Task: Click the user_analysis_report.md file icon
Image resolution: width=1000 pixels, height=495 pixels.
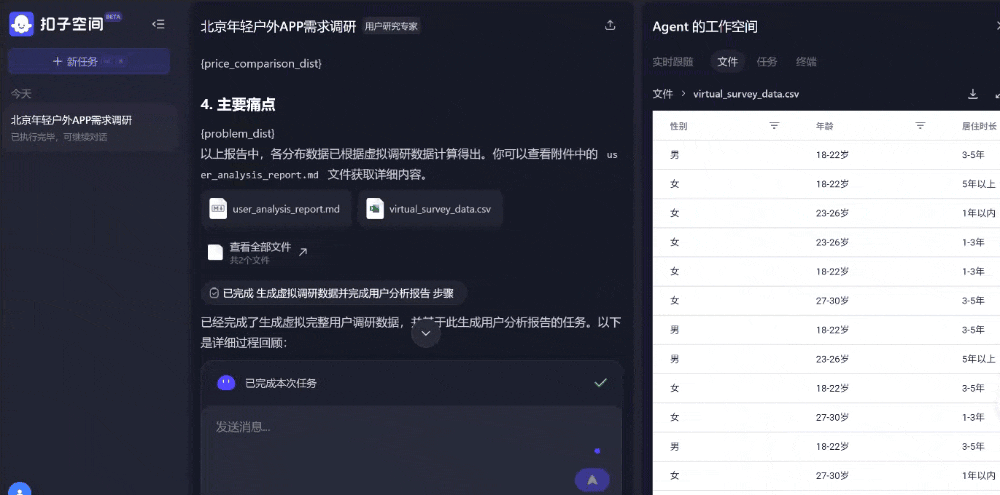Action: (218, 209)
